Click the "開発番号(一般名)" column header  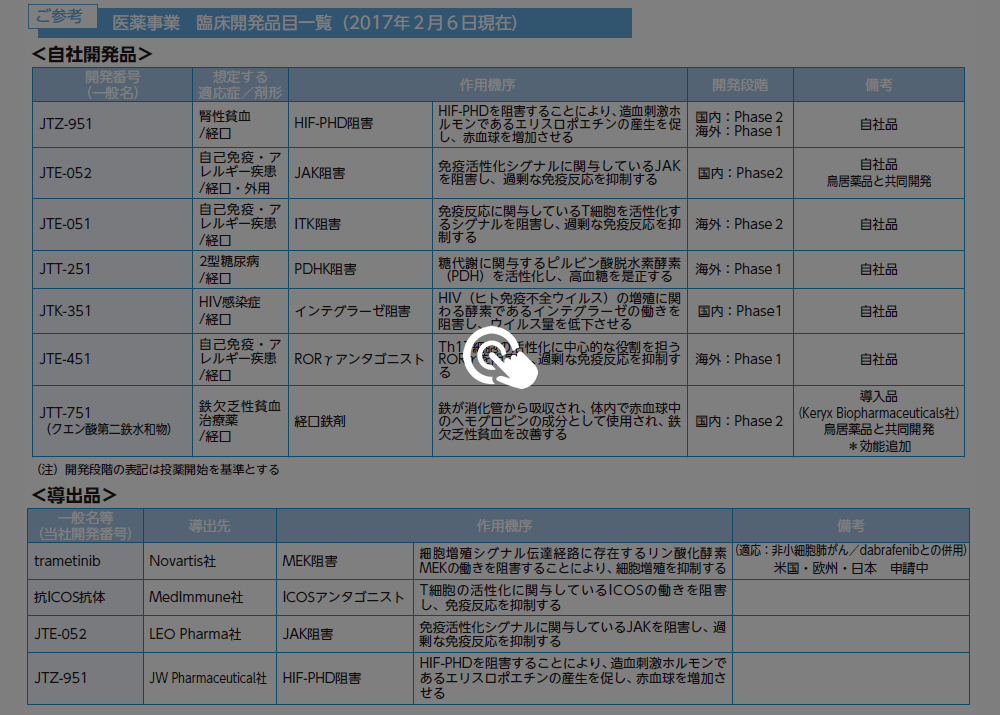(x=112, y=85)
